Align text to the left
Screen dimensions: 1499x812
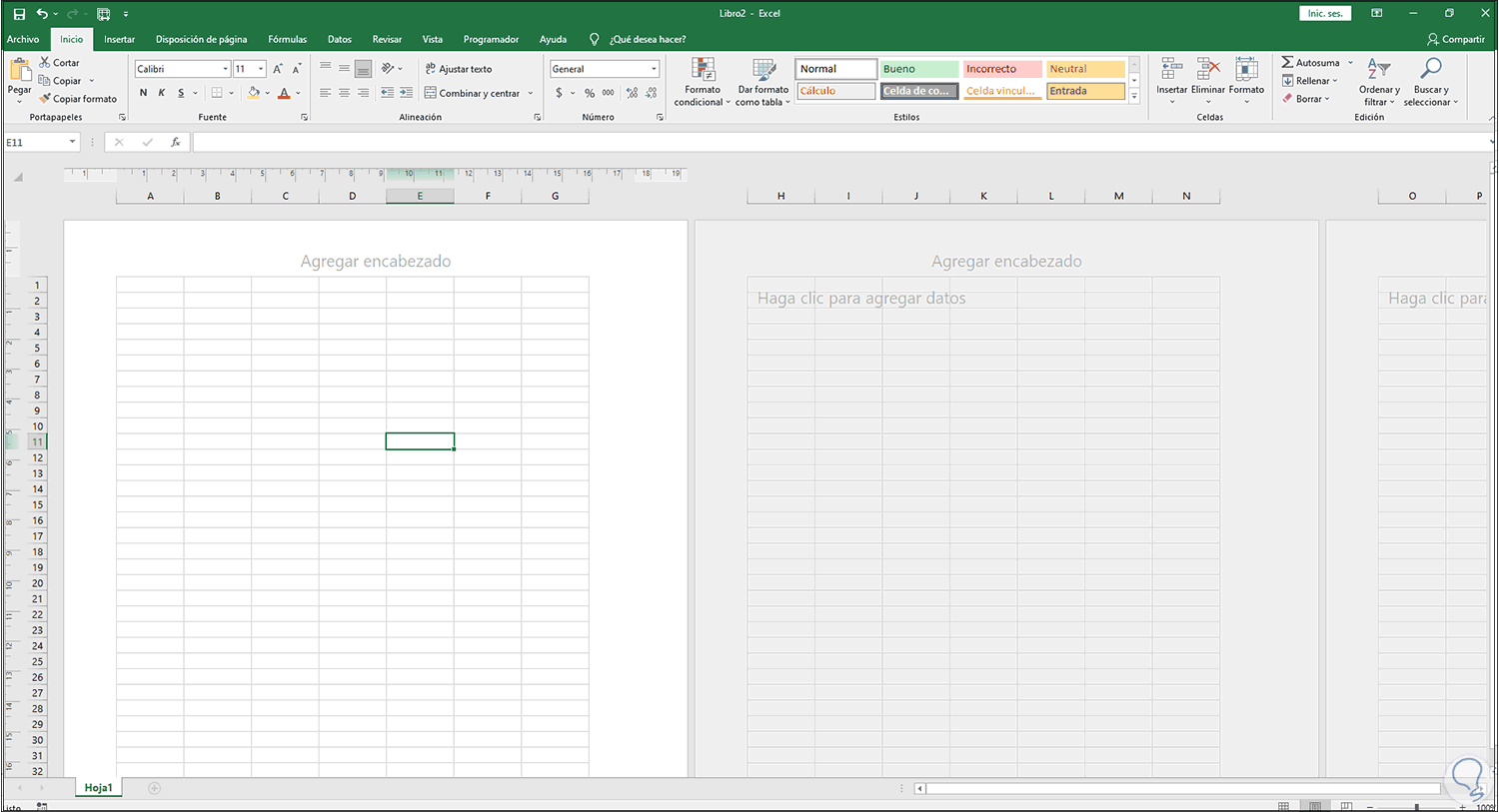(325, 93)
